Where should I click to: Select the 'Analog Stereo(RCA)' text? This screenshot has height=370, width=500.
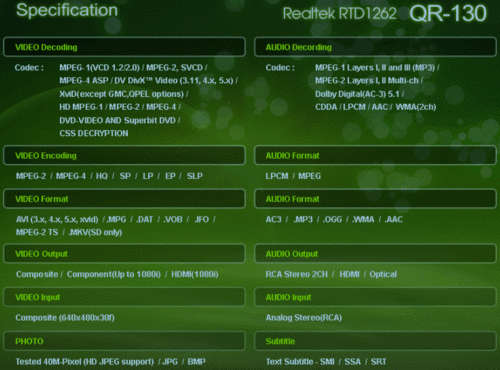coord(304,318)
